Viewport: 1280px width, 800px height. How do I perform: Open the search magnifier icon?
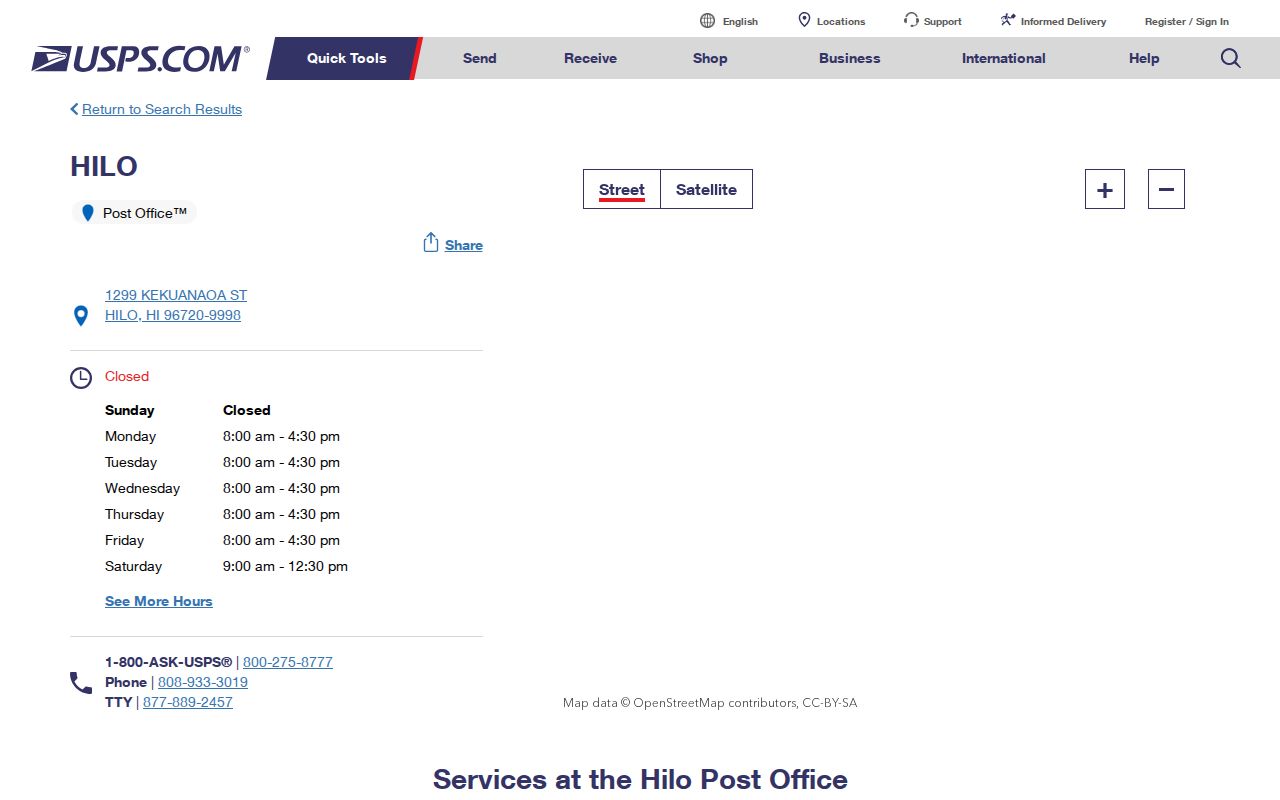pos(1231,58)
